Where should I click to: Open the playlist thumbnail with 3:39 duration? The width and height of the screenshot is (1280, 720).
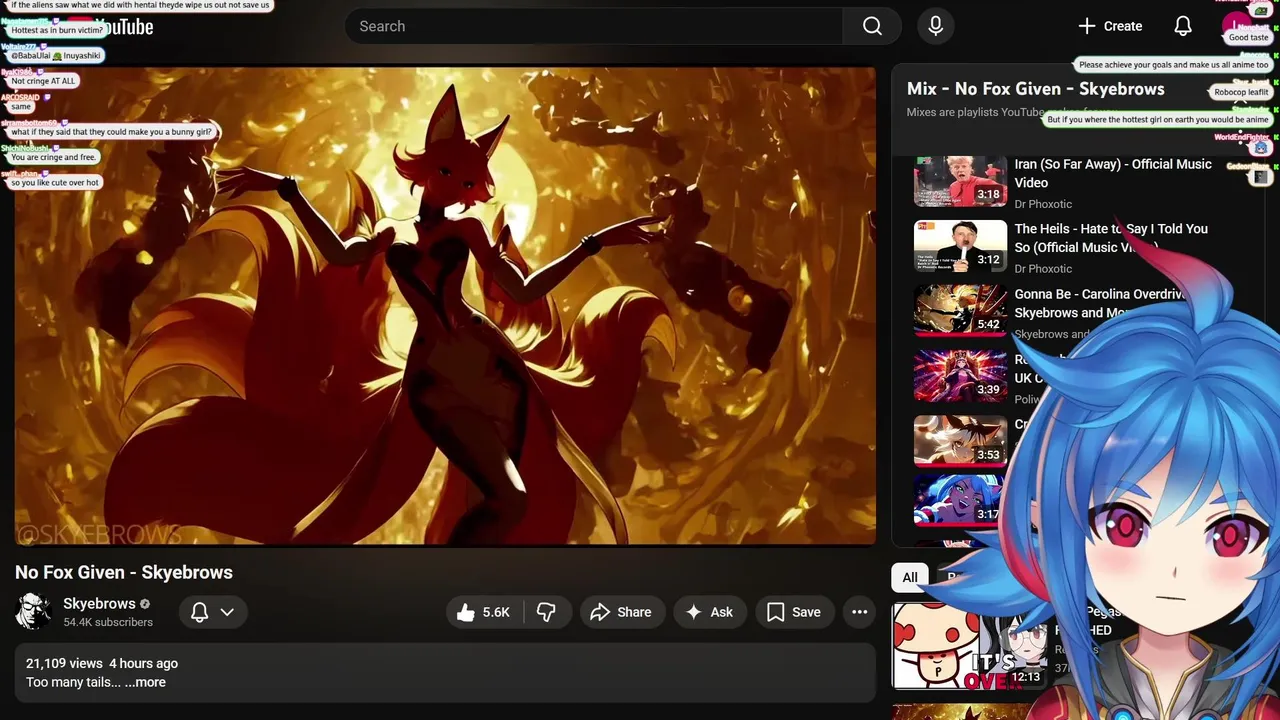960,376
